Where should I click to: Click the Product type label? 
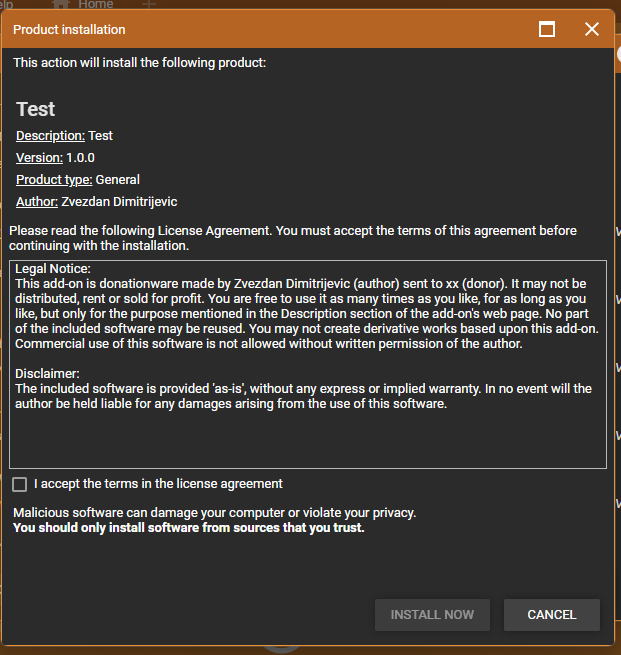tap(54, 180)
